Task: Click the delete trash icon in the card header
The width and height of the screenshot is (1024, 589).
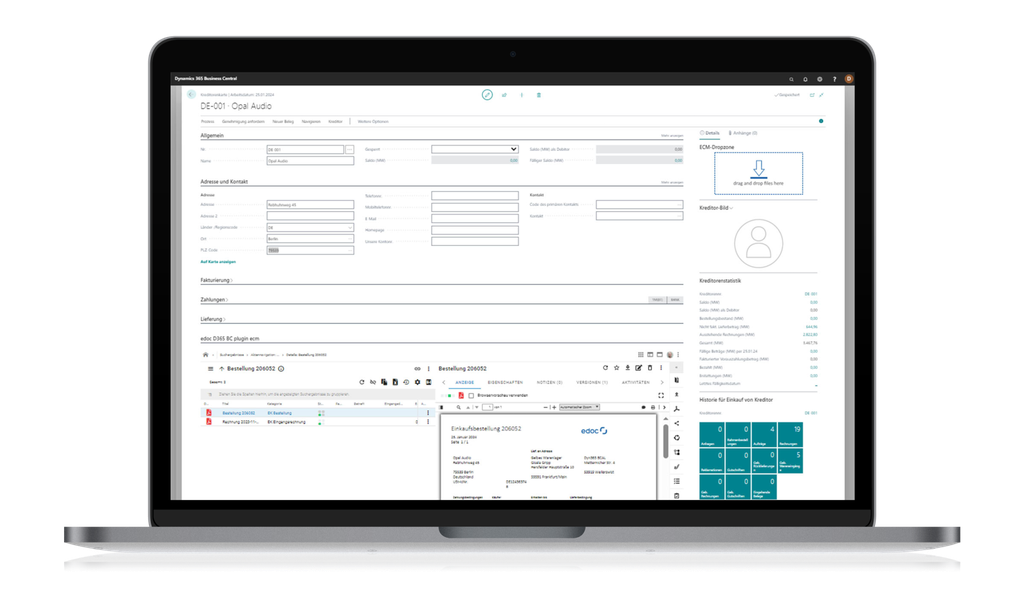Action: 539,95
